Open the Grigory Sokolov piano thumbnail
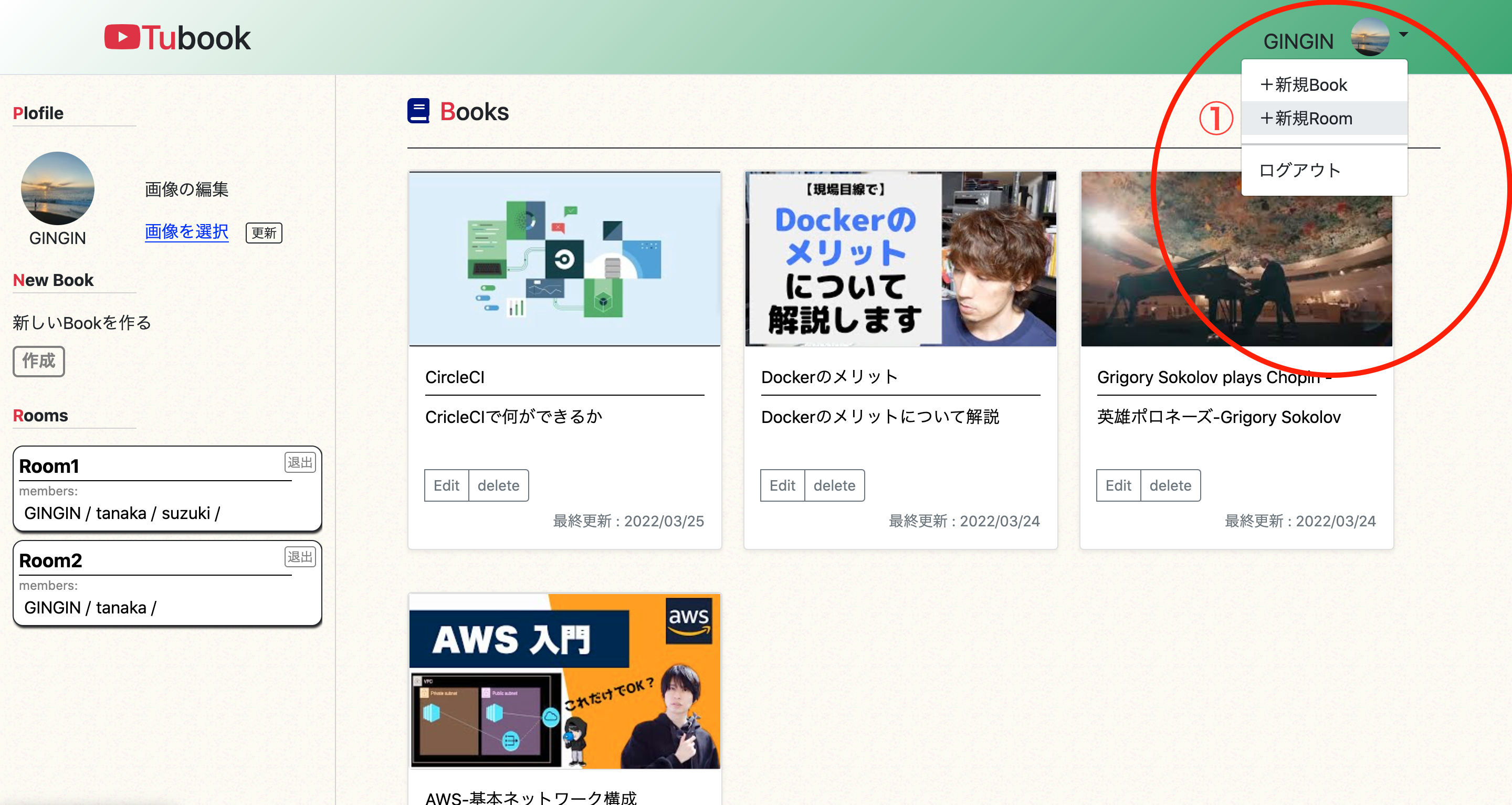1512x805 pixels. 1237,259
